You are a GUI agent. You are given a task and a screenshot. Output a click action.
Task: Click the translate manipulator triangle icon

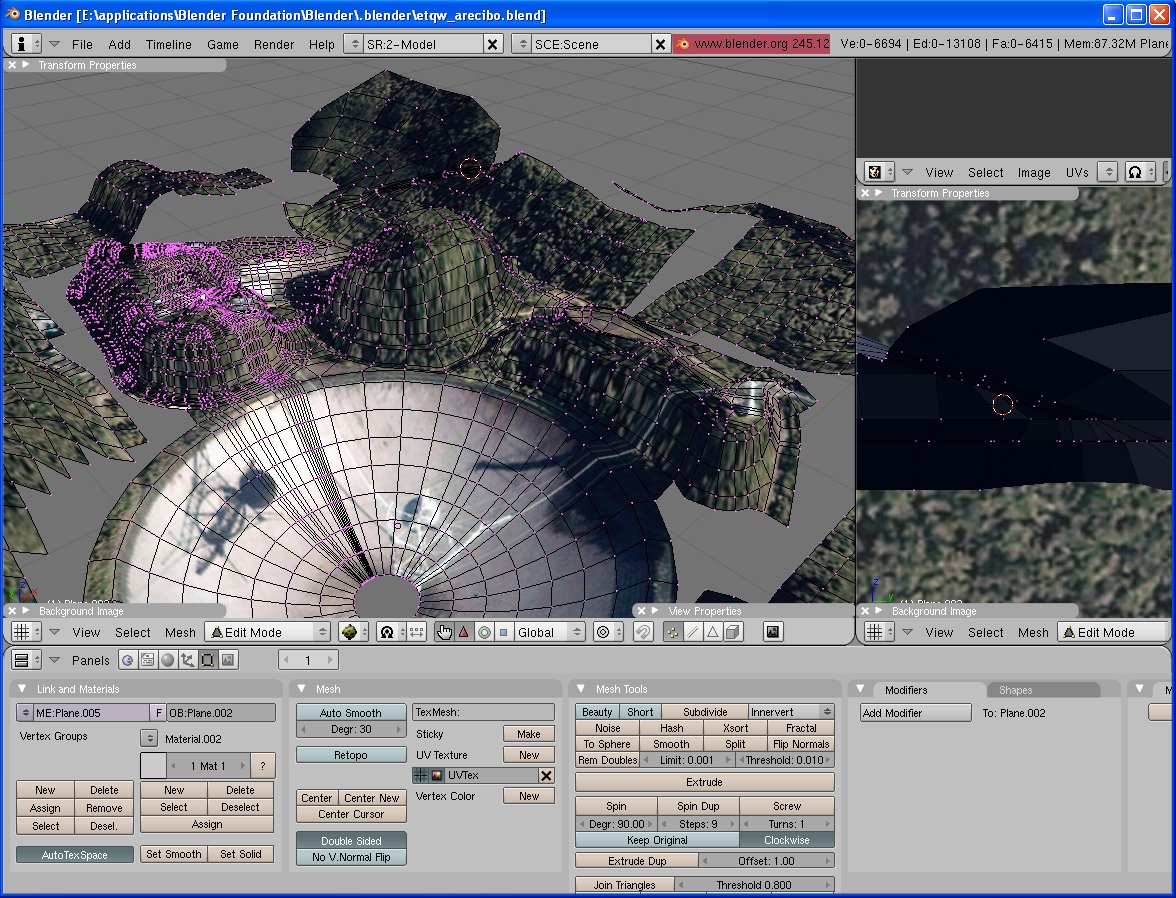[464, 632]
